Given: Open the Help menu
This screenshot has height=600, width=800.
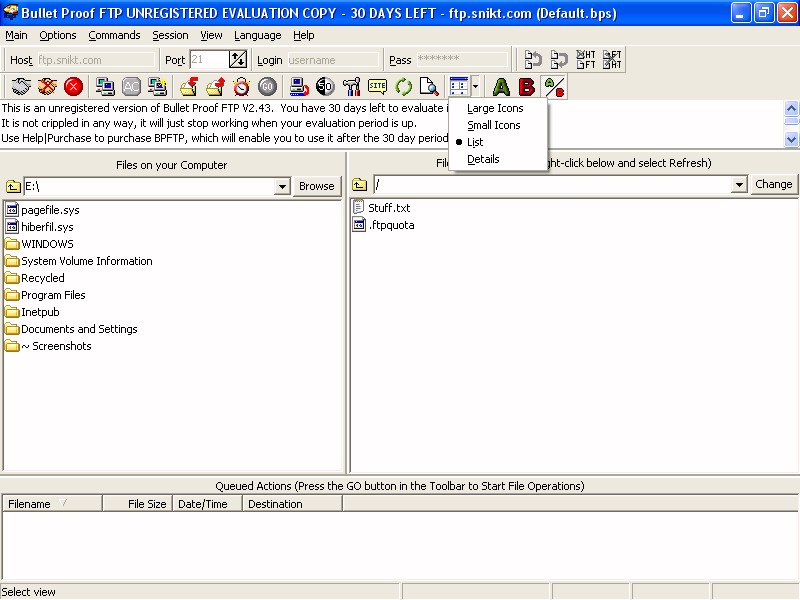Looking at the screenshot, I should tap(304, 35).
